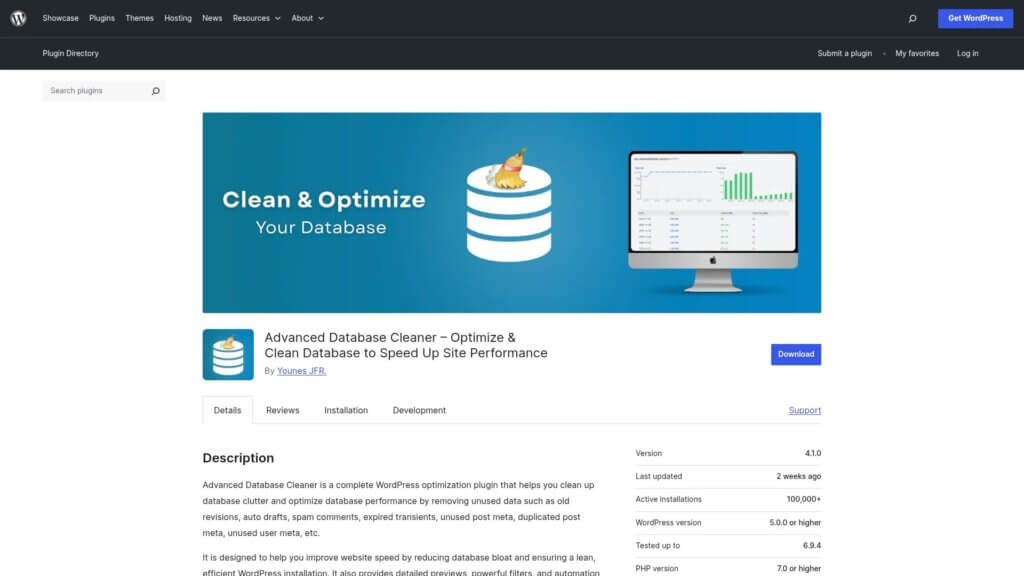The width and height of the screenshot is (1024, 576).
Task: Open My favorites
Action: point(917,54)
